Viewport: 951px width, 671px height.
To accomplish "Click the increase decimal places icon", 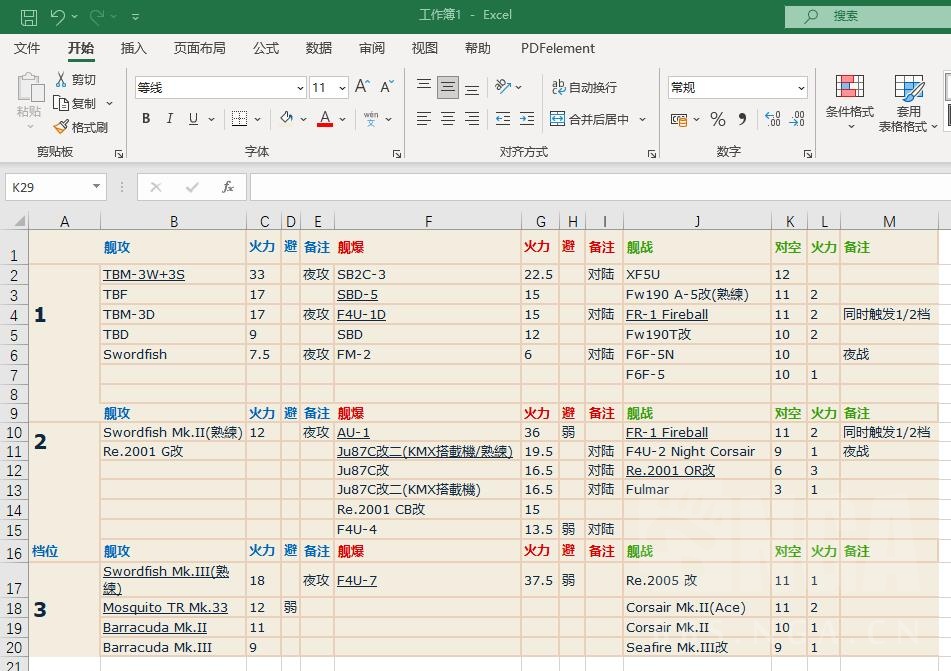I will [x=772, y=119].
